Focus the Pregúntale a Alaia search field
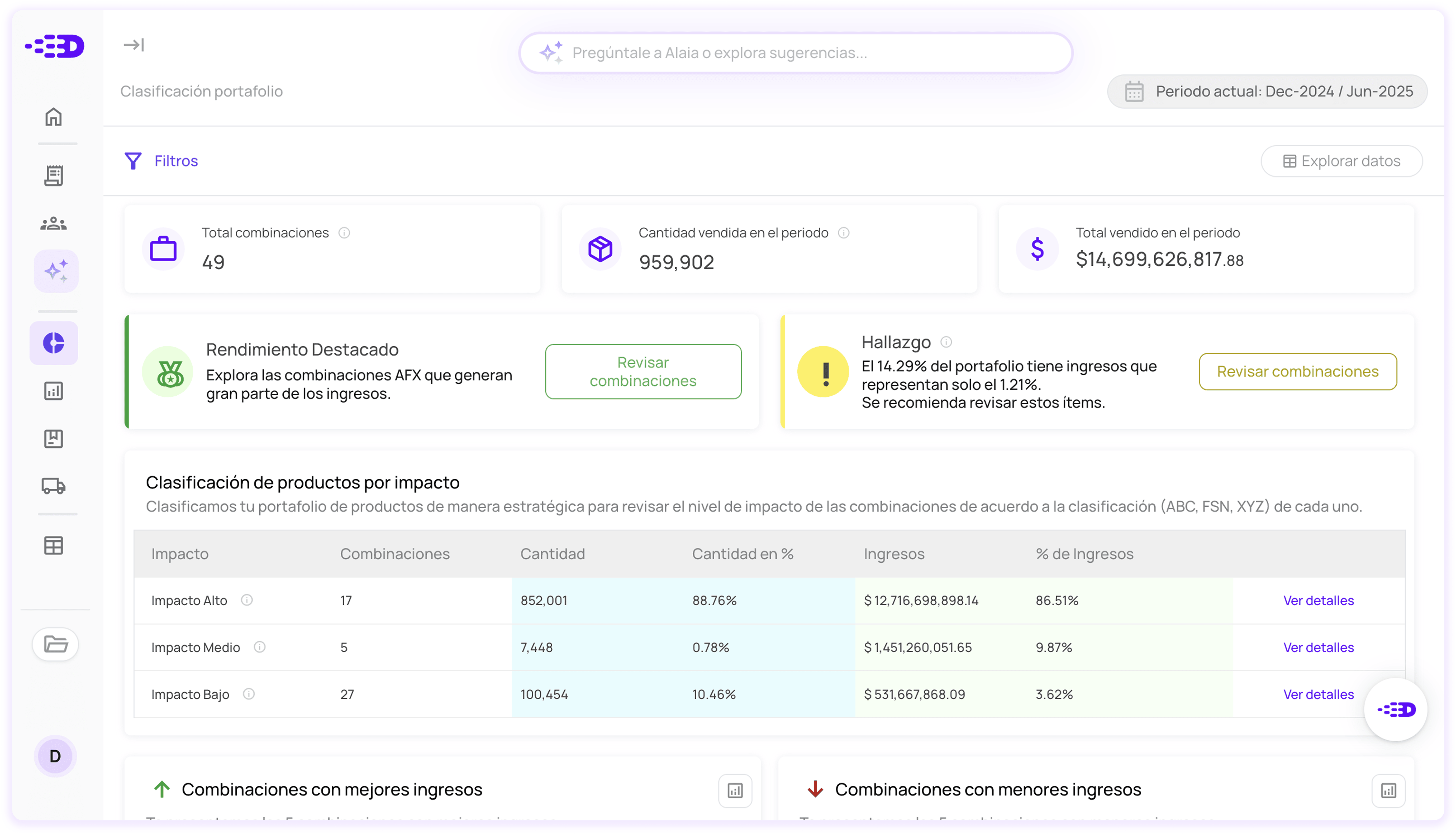Viewport: 1456px width, 834px height. (795, 53)
